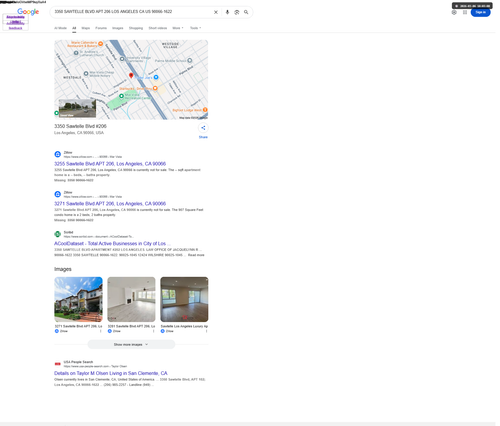500x426 pixels.
Task: Select the University Village Apartments map marker
Action: tap(122, 59)
